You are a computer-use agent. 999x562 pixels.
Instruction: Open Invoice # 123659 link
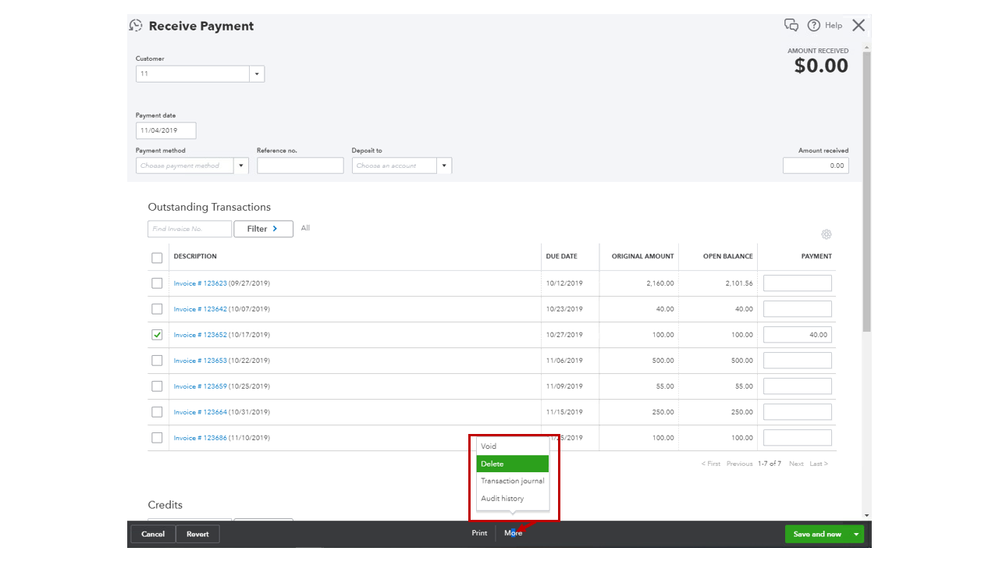click(x=200, y=386)
